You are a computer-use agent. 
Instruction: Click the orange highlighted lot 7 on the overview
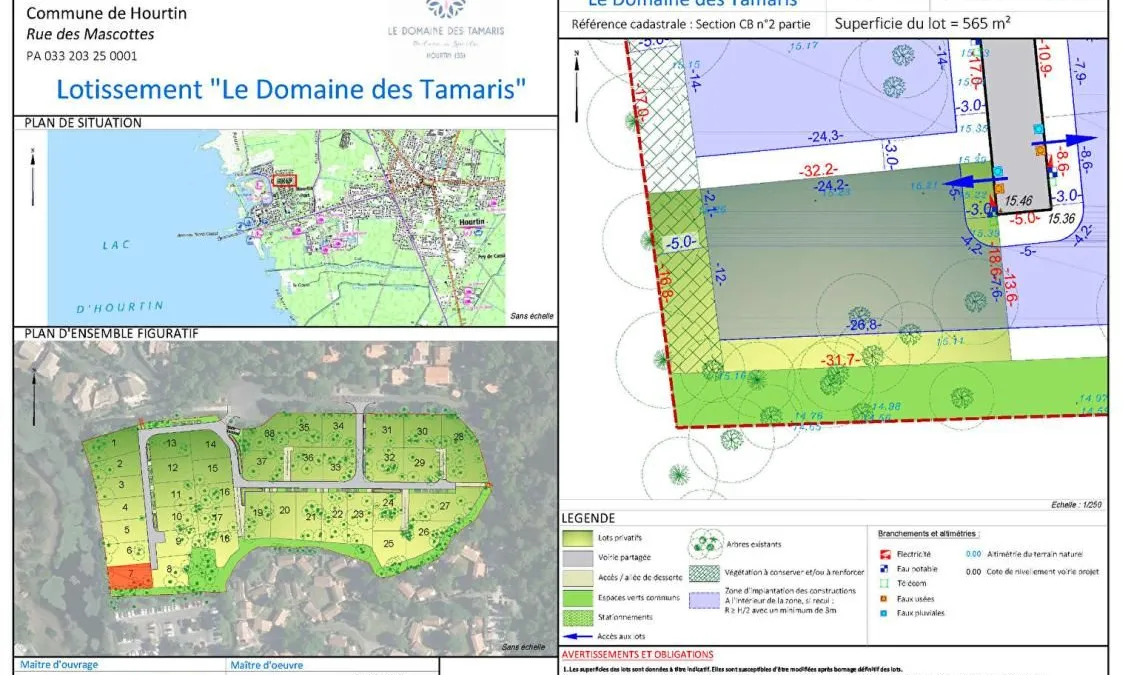coord(131,577)
